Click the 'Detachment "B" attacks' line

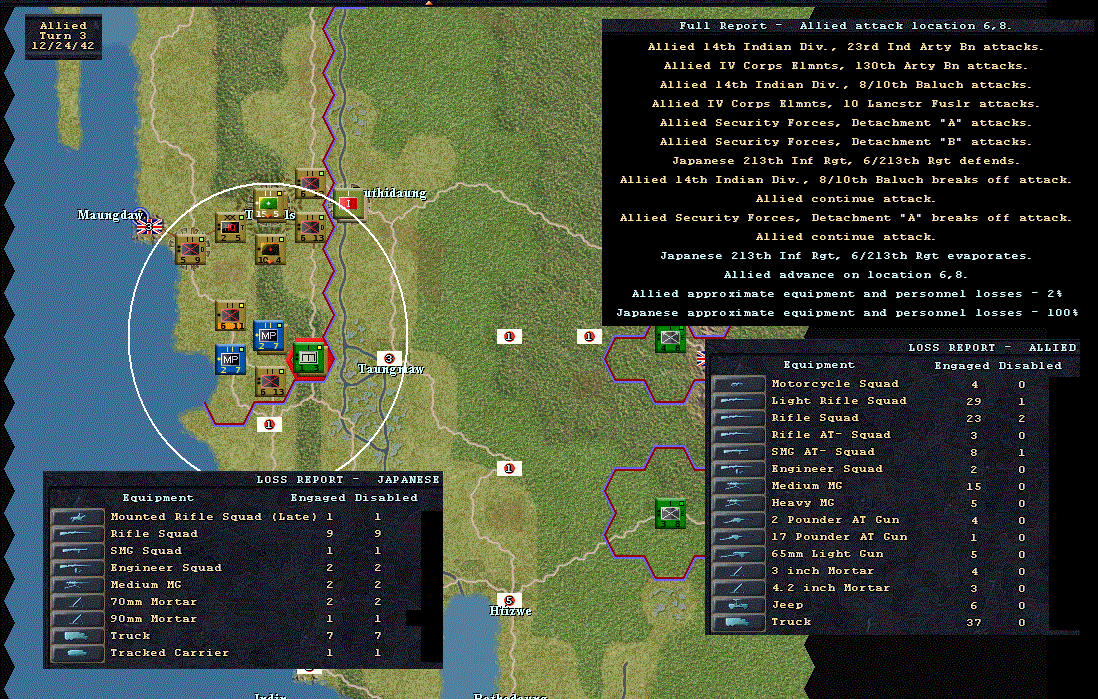tap(846, 141)
